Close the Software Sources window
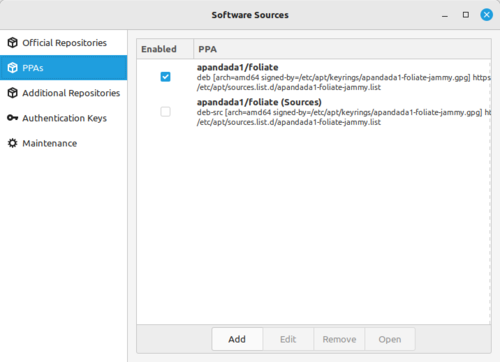Viewport: 500px width, 362px height. [486, 15]
